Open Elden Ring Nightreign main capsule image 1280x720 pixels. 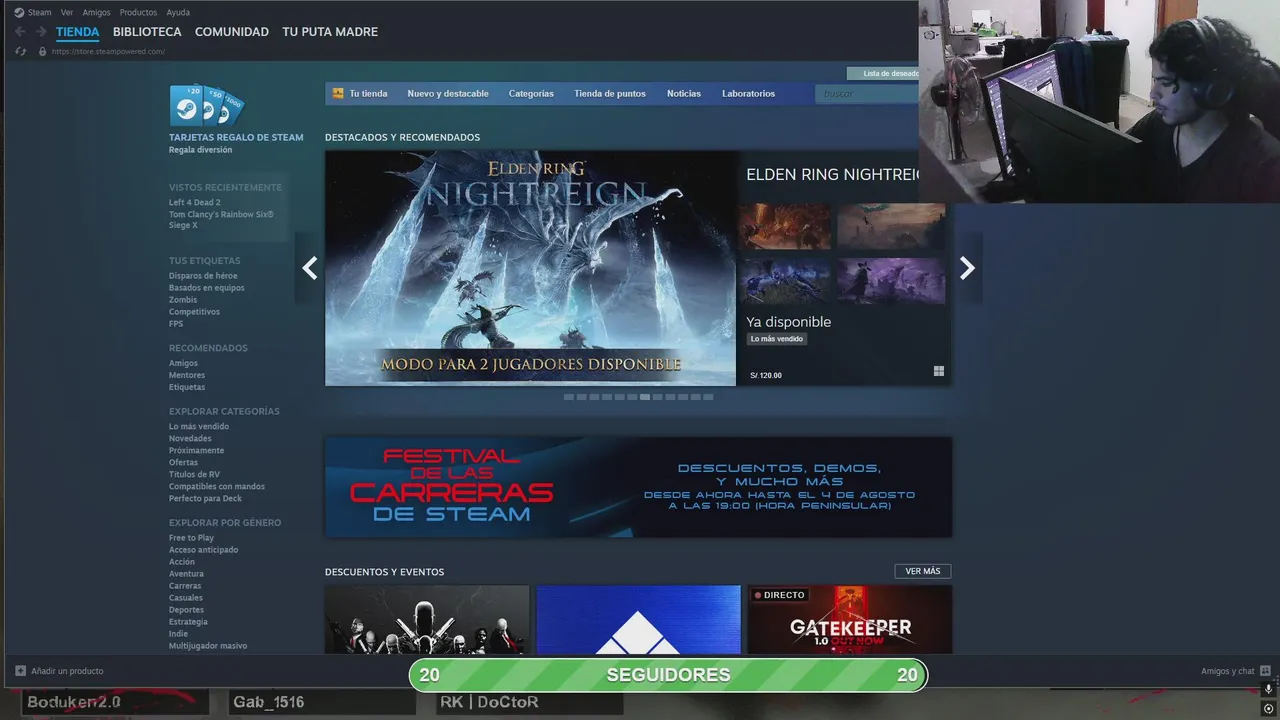530,268
